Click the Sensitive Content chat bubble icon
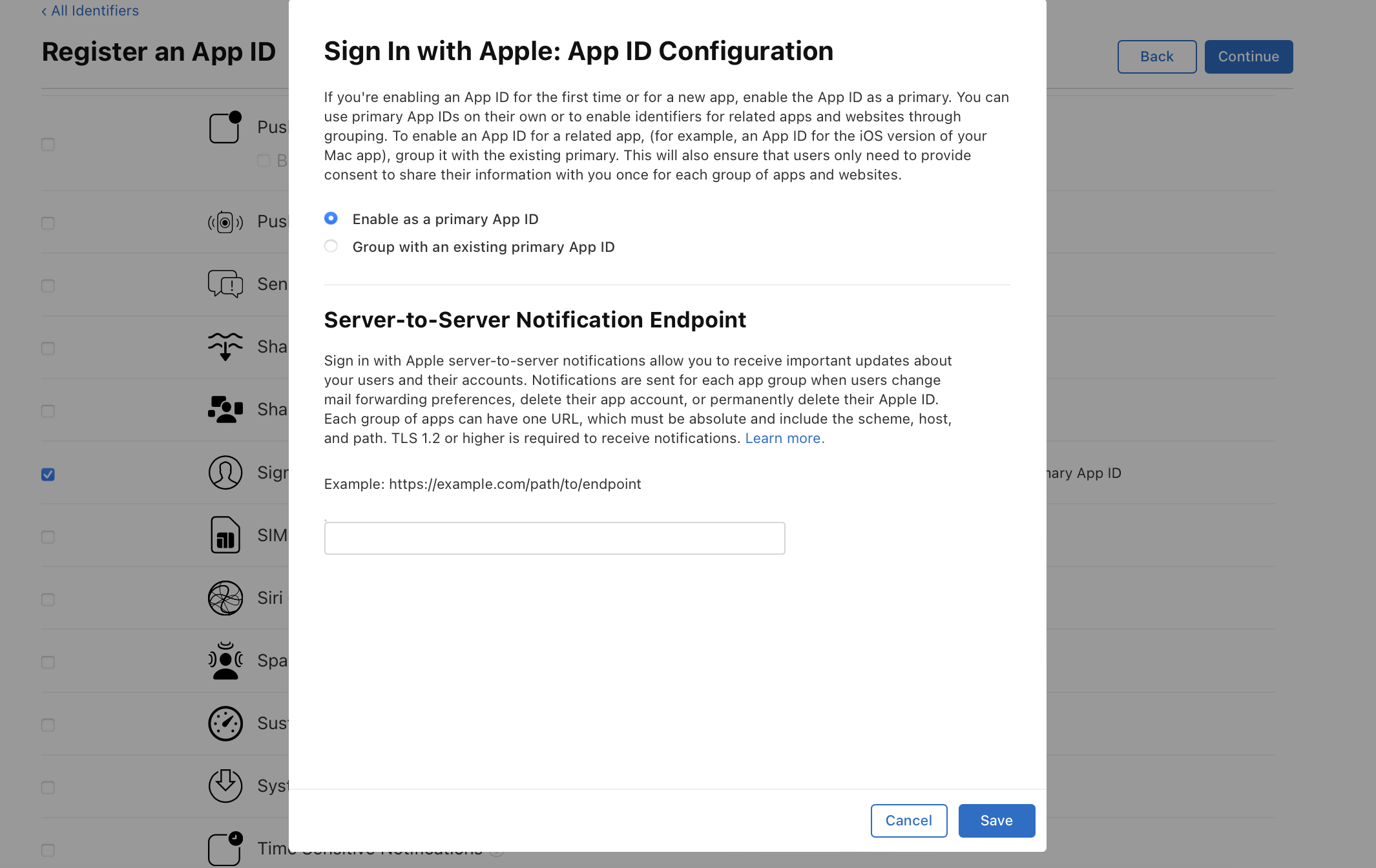1376x868 pixels. coord(225,284)
